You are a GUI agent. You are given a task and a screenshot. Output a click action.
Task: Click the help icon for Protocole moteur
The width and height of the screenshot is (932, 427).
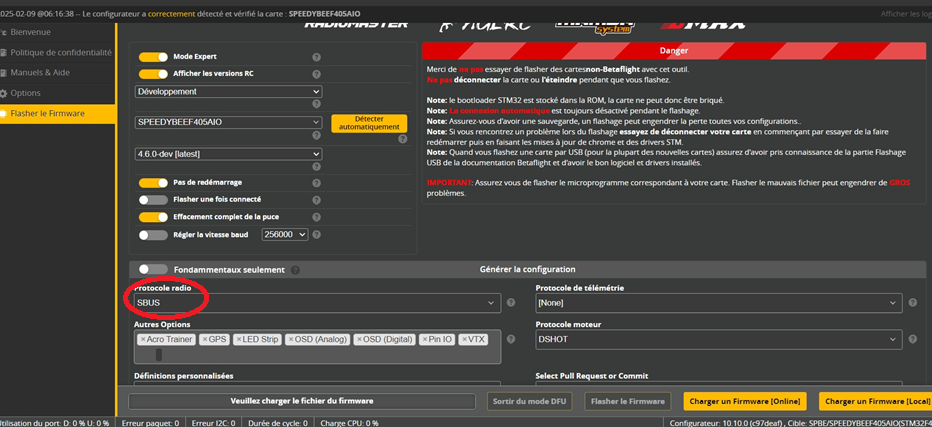click(912, 340)
